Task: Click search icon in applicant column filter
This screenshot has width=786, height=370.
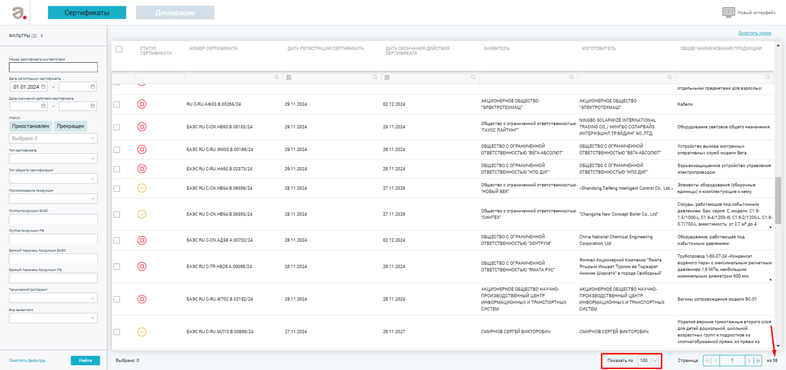Action: (x=571, y=78)
